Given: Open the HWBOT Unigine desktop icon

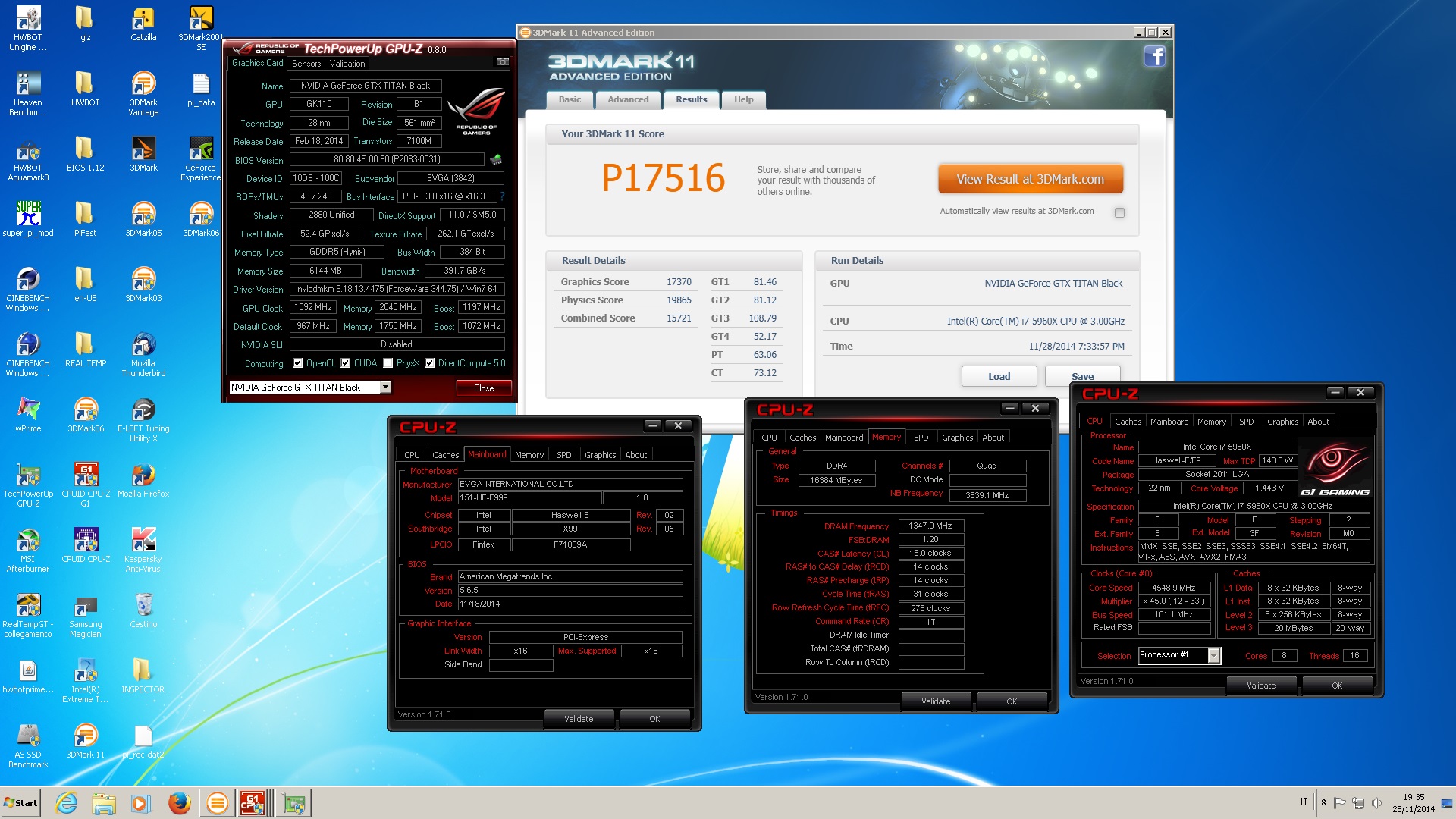Looking at the screenshot, I should click(x=28, y=28).
